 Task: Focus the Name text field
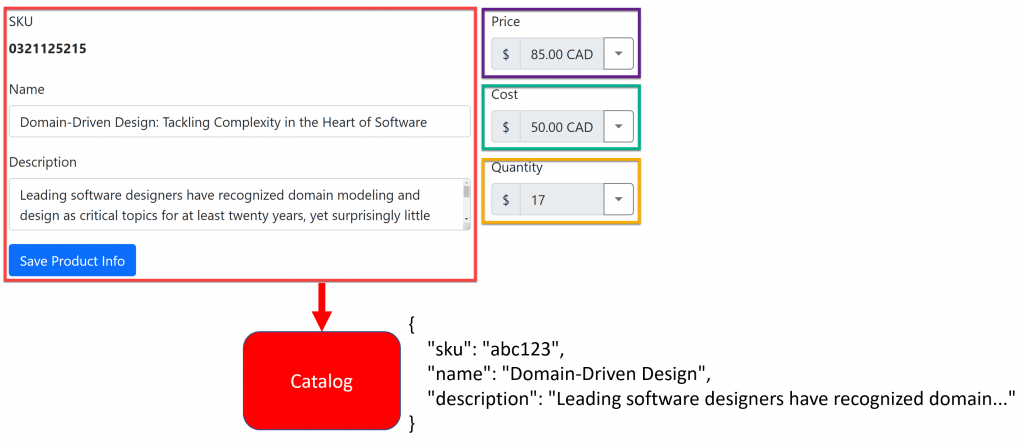tap(240, 121)
